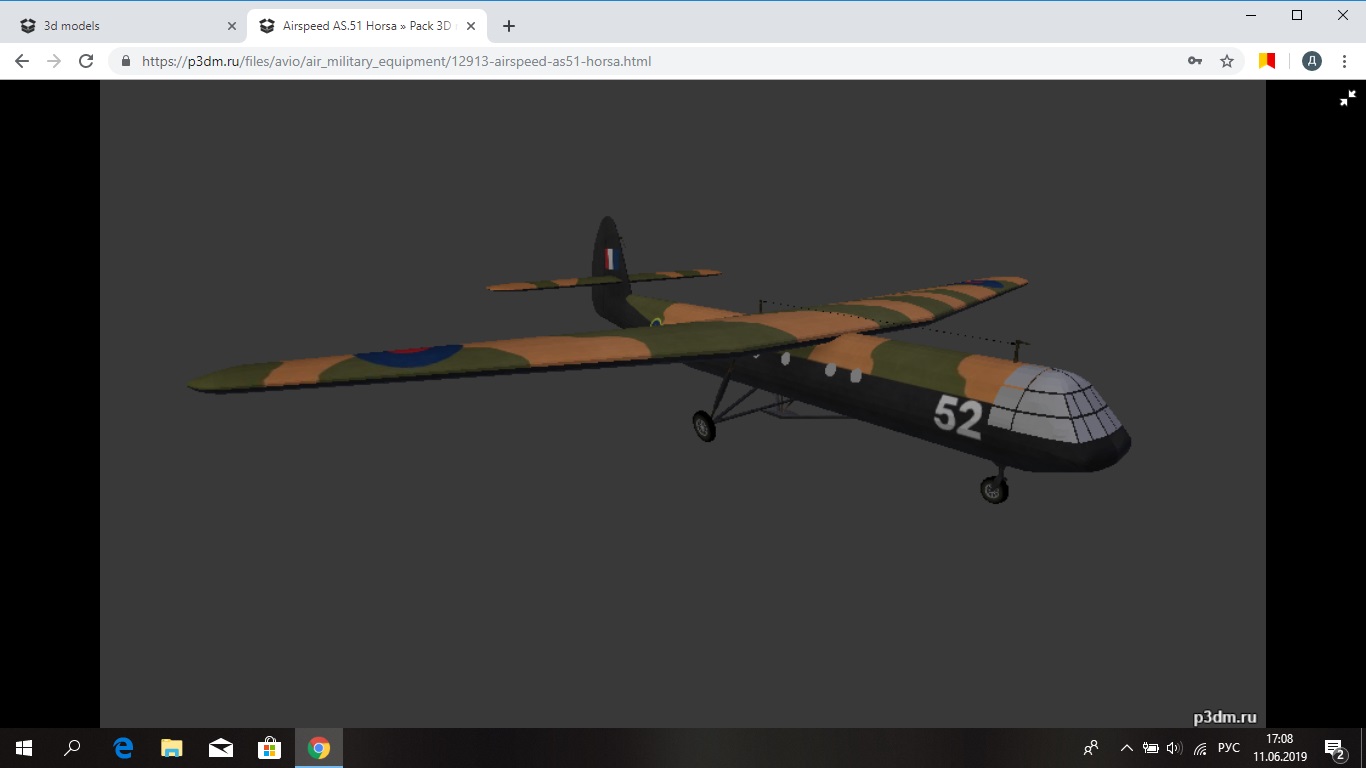The width and height of the screenshot is (1366, 768).
Task: Close the "3d models" tab
Action: (x=232, y=26)
